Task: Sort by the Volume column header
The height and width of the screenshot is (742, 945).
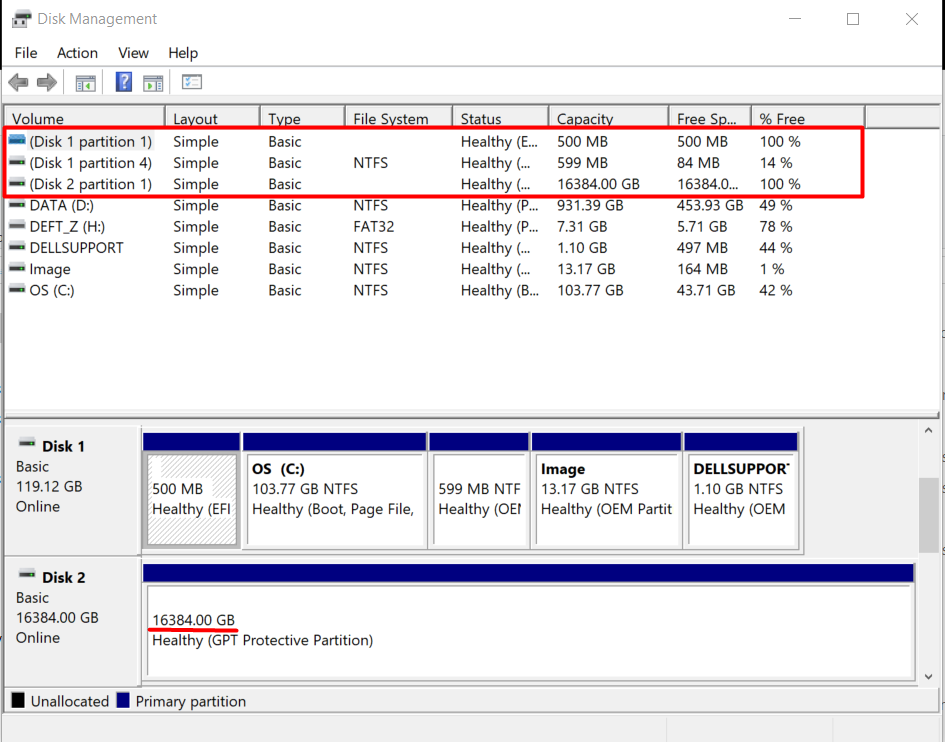Action: click(x=85, y=118)
